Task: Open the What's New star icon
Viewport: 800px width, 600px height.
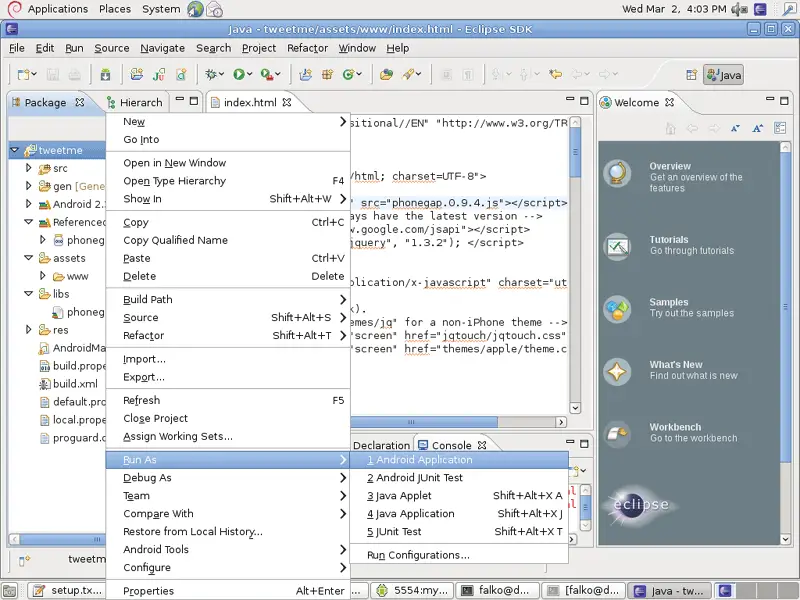Action: pyautogui.click(x=617, y=371)
